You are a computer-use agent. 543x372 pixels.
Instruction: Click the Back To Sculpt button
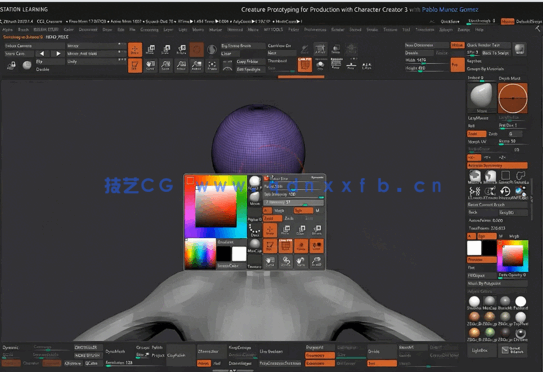[x=496, y=53]
